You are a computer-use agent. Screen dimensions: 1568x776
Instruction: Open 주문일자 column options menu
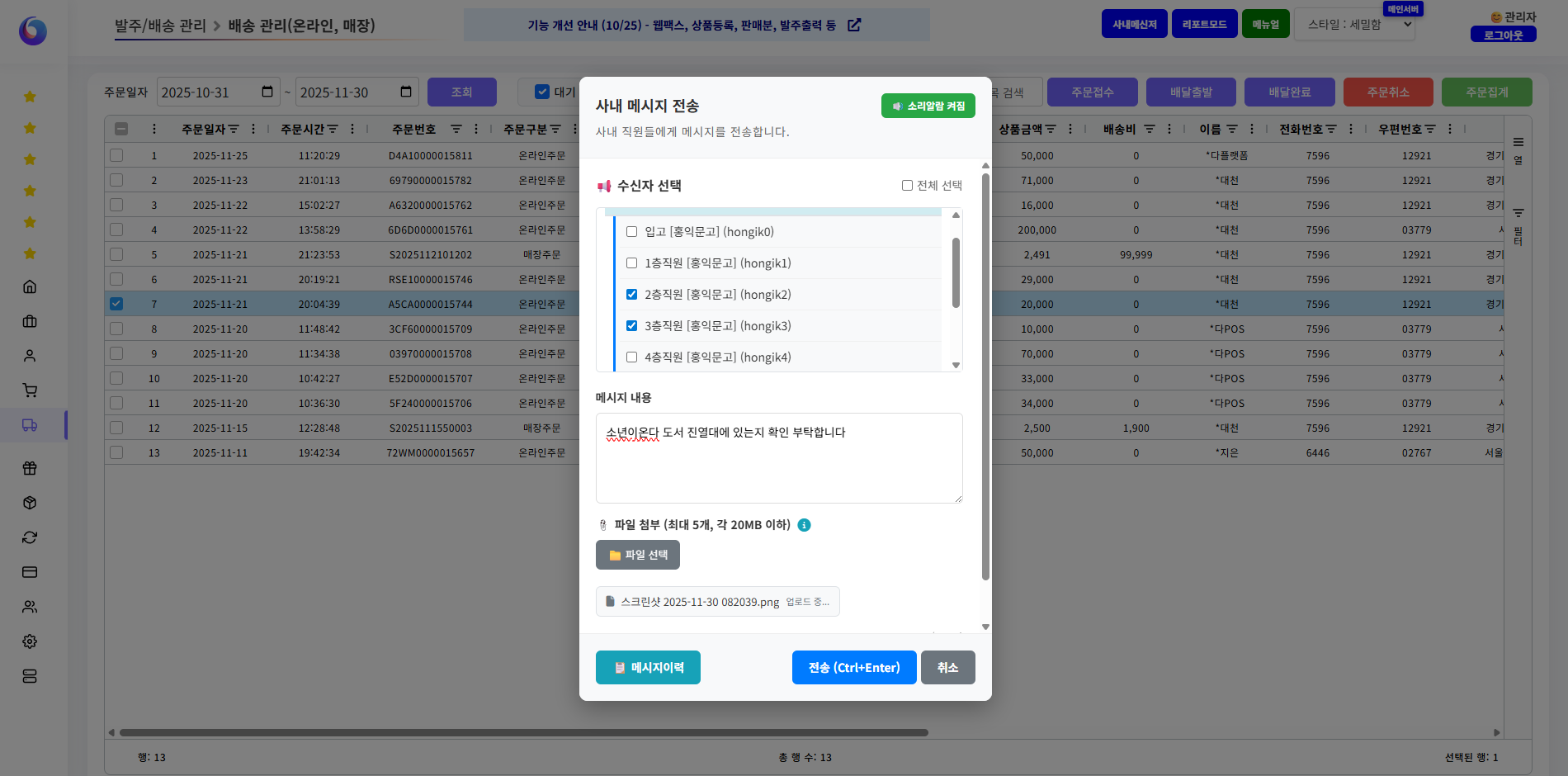click(253, 130)
